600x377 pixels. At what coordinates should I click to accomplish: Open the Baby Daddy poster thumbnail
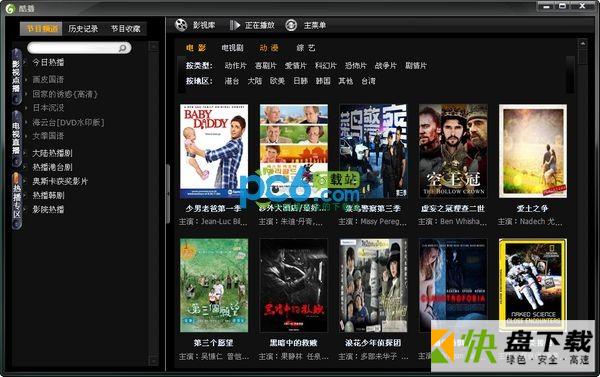click(214, 152)
